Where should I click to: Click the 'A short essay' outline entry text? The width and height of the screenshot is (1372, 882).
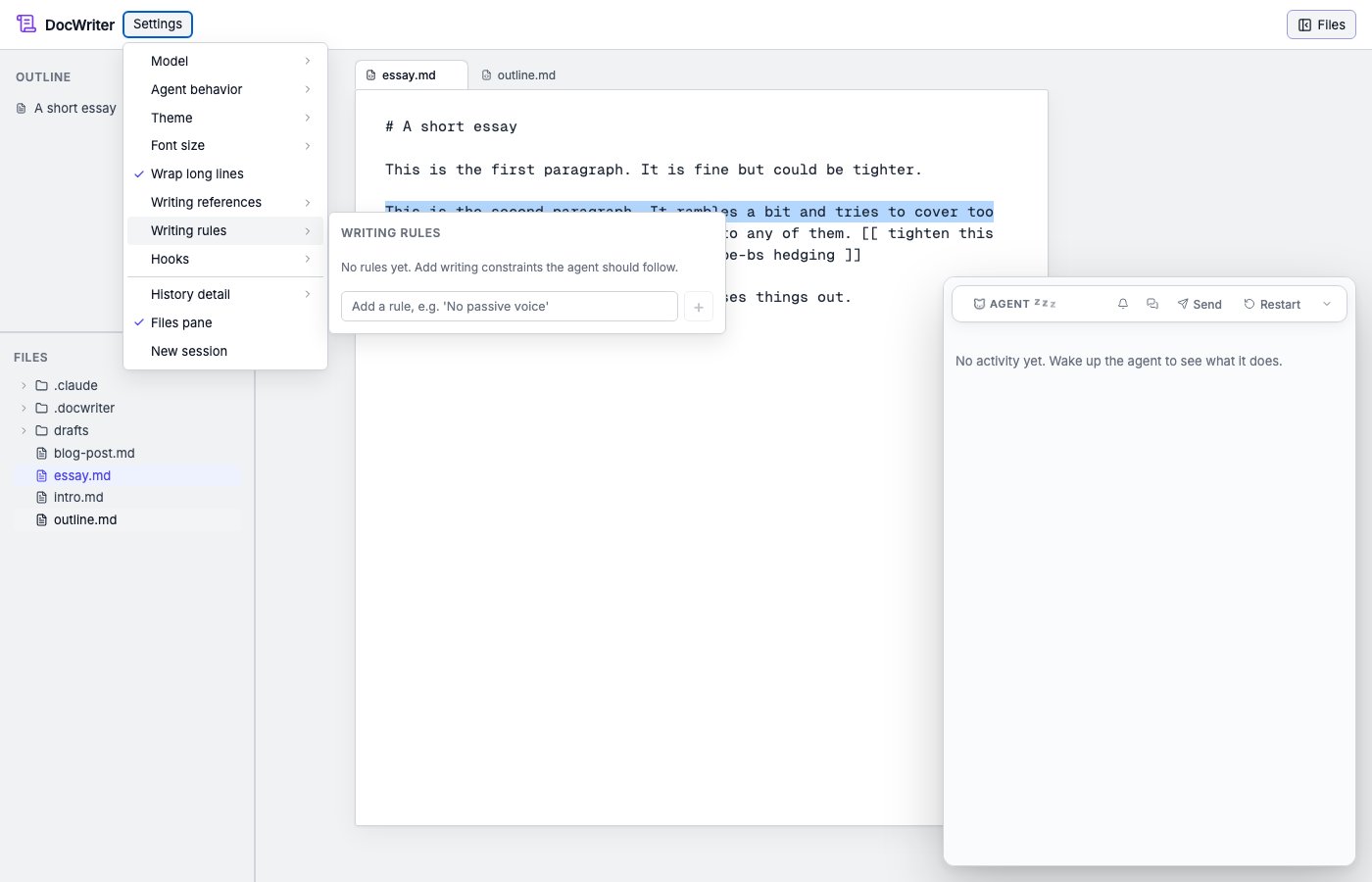click(75, 109)
